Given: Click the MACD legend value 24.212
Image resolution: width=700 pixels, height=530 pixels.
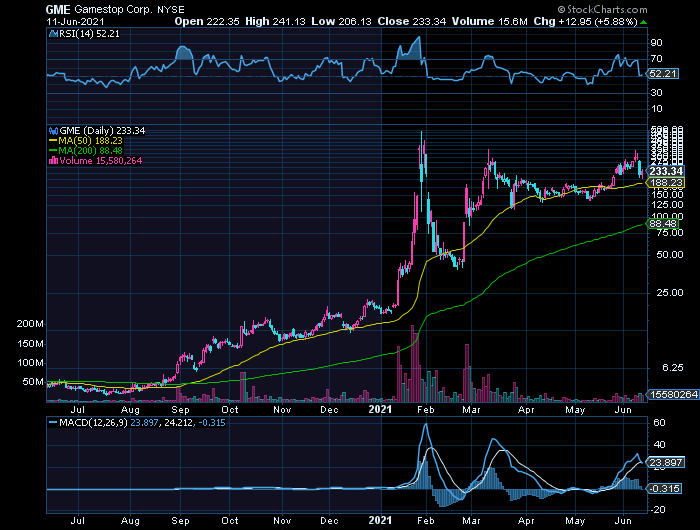Looking at the screenshot, I should point(179,422).
